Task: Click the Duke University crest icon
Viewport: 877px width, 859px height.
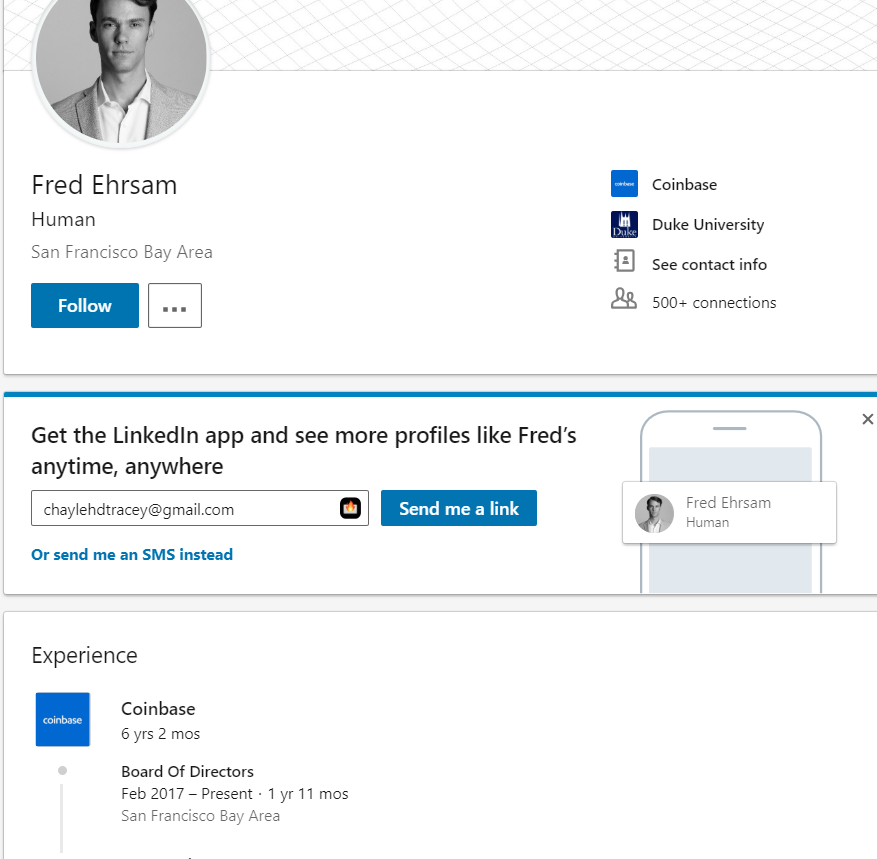Action: pos(624,224)
